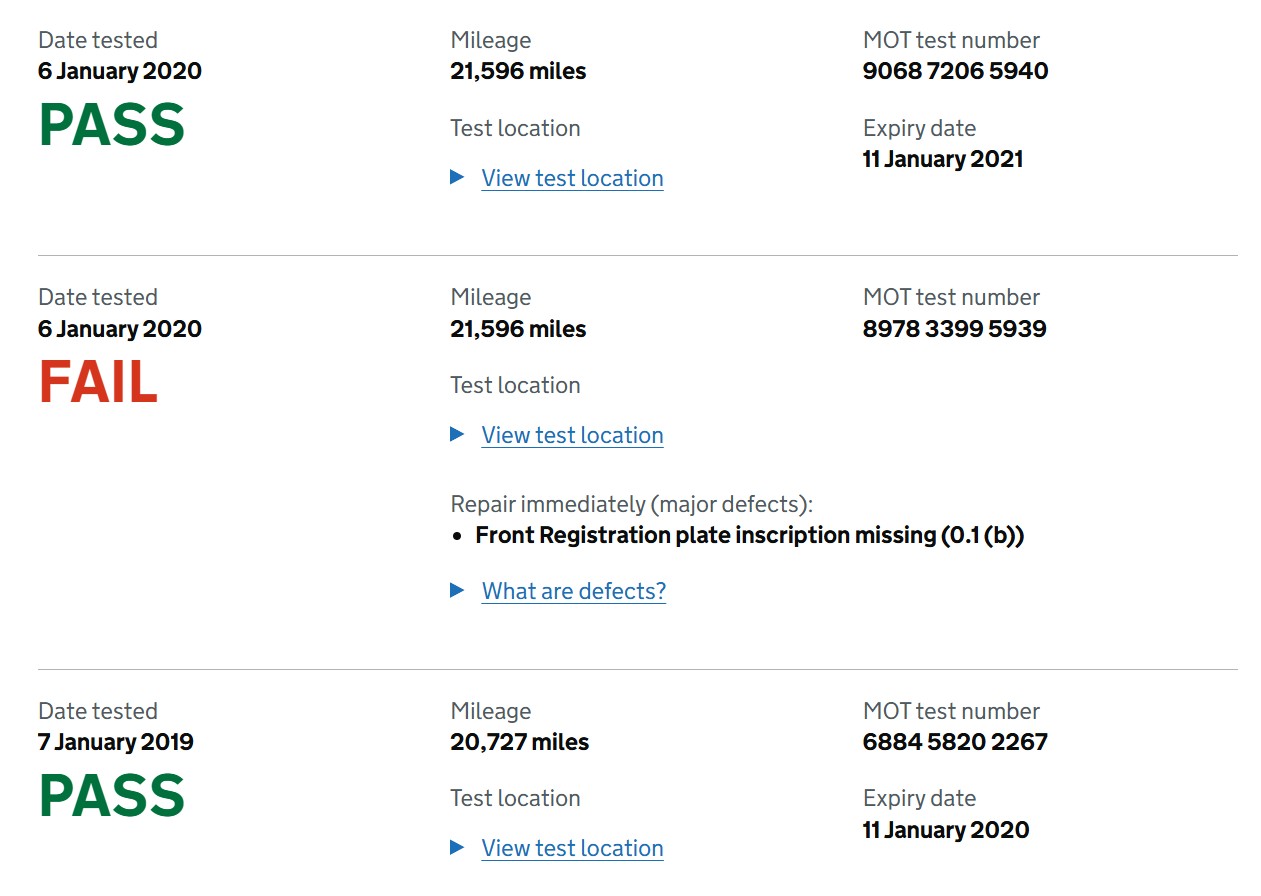The width and height of the screenshot is (1261, 896).
Task: Show View test location for the 2019 test
Action: (572, 848)
